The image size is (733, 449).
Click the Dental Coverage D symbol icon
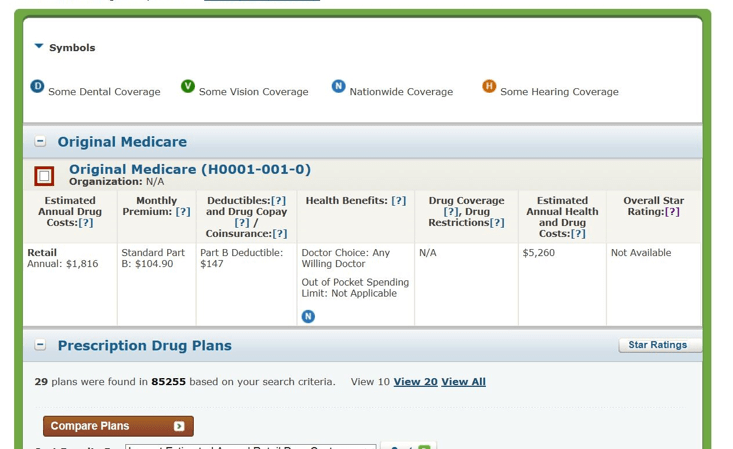click(x=37, y=87)
